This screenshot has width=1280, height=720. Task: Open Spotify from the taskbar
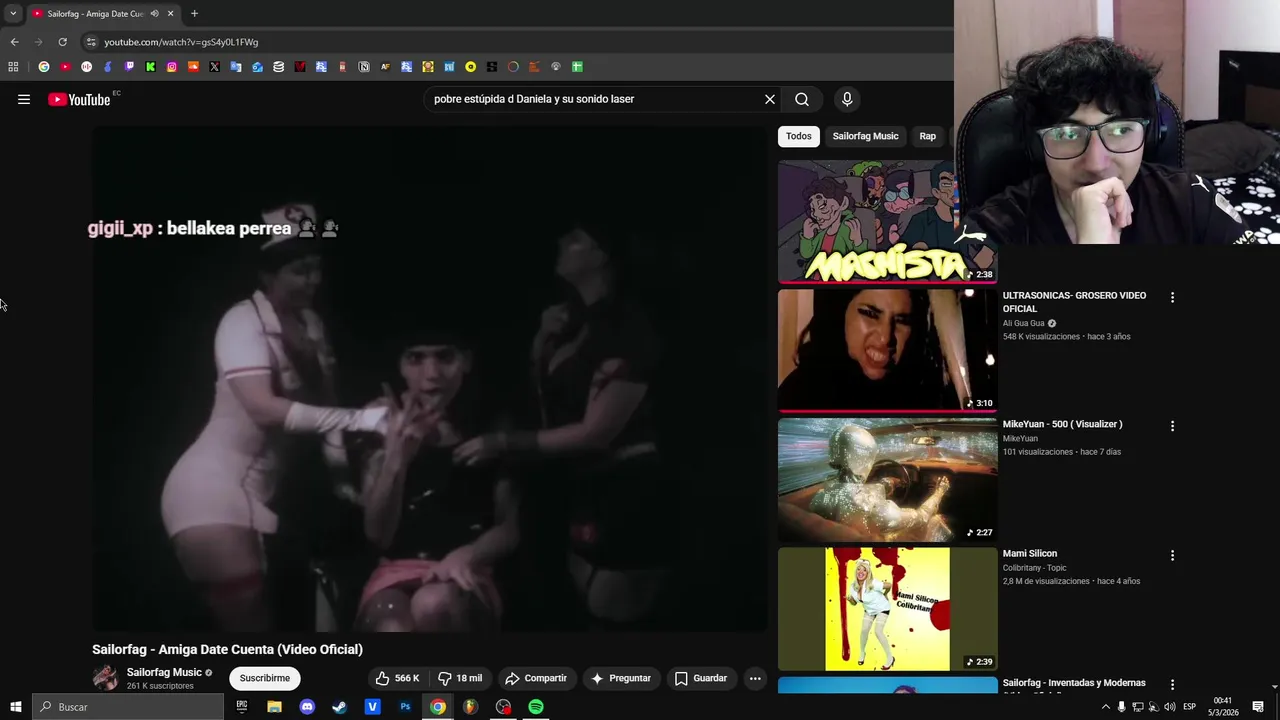point(536,707)
